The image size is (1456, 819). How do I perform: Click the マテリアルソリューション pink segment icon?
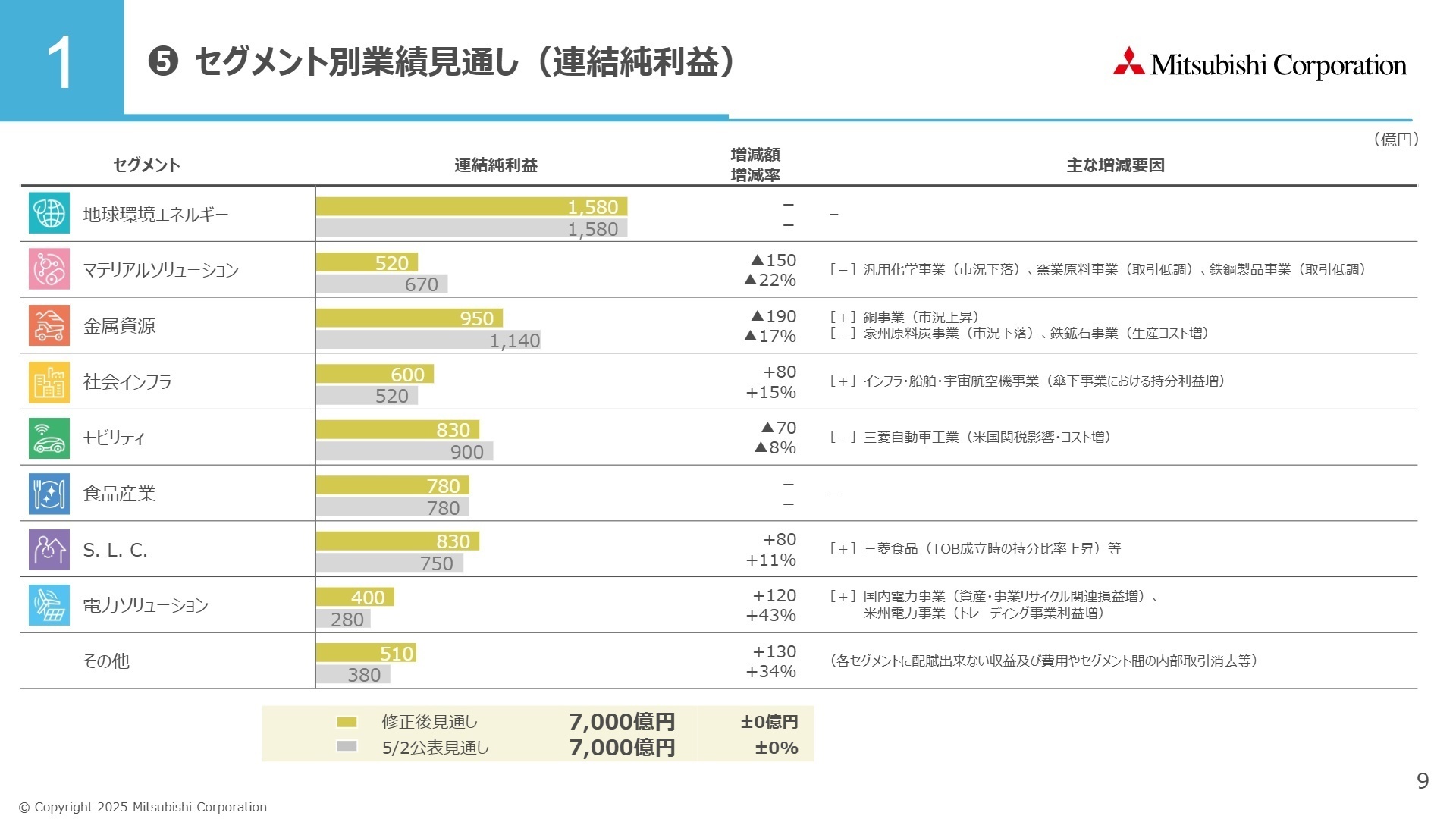[x=48, y=269]
